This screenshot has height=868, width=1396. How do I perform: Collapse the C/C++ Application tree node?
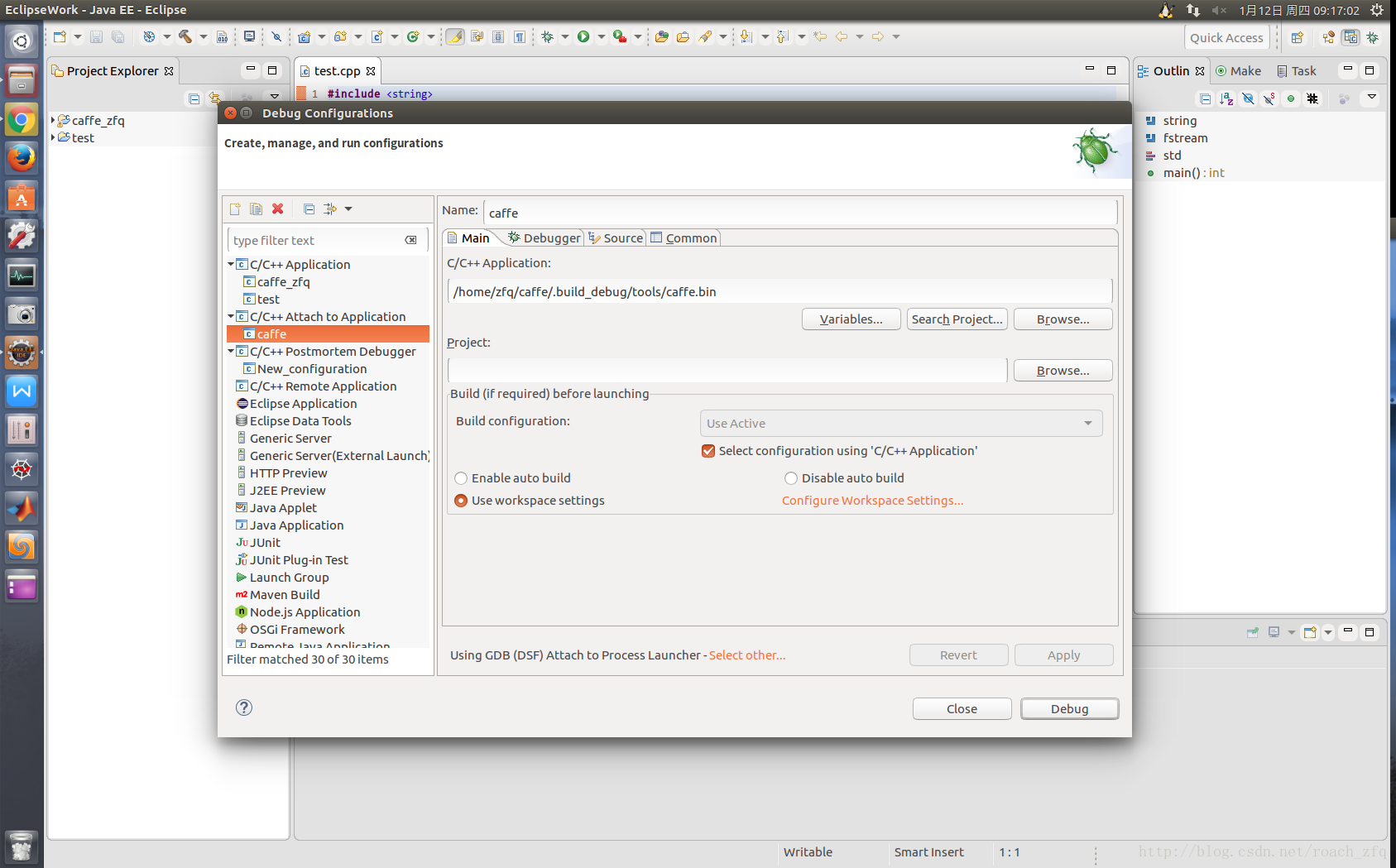pyautogui.click(x=231, y=265)
